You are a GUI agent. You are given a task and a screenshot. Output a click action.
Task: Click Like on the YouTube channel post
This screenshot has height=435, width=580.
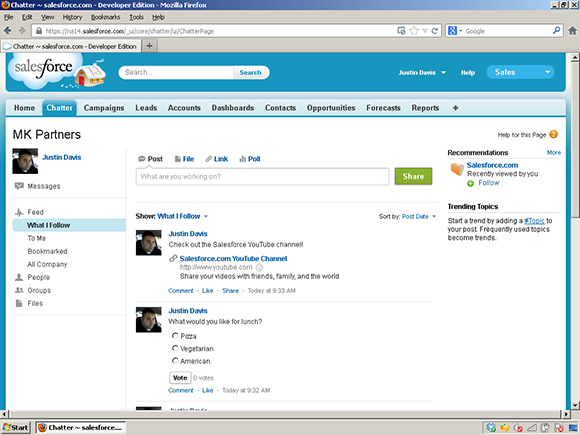pos(208,291)
